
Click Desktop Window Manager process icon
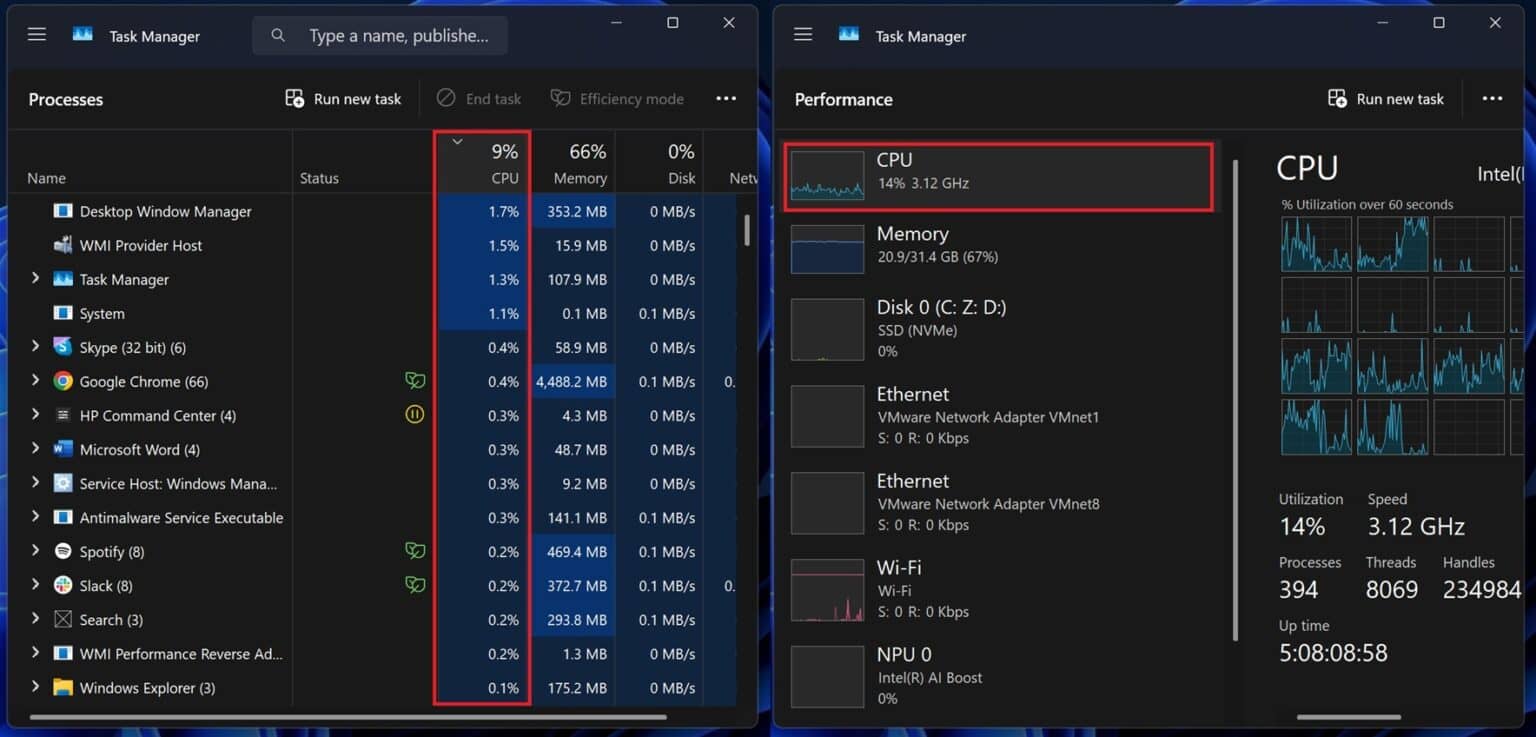63,211
